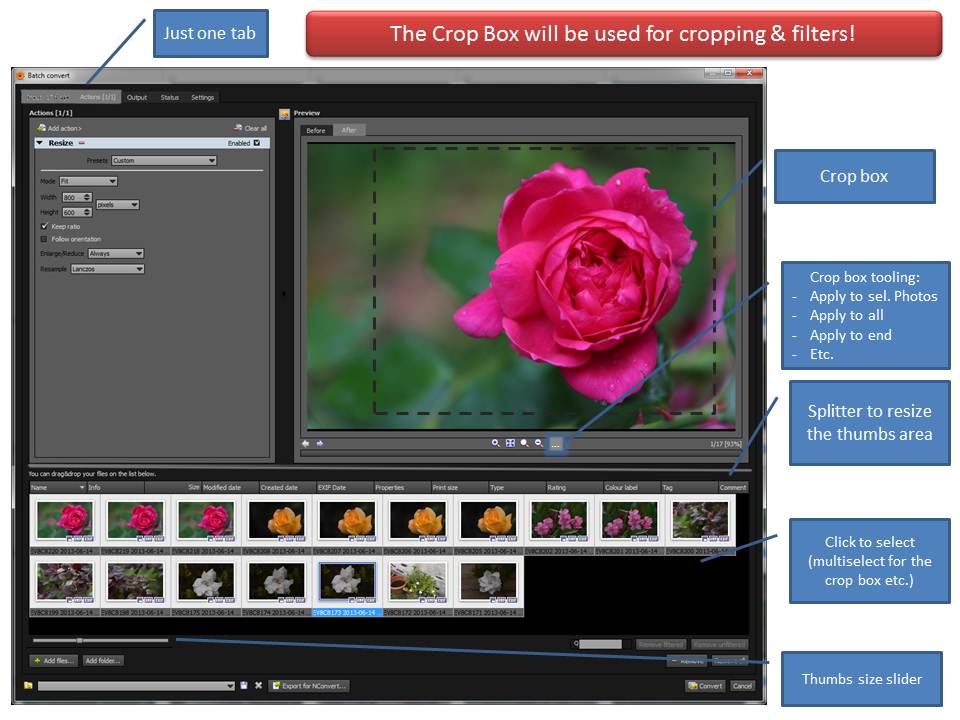Switch to the Settings tab
The image size is (960, 720).
point(203,97)
